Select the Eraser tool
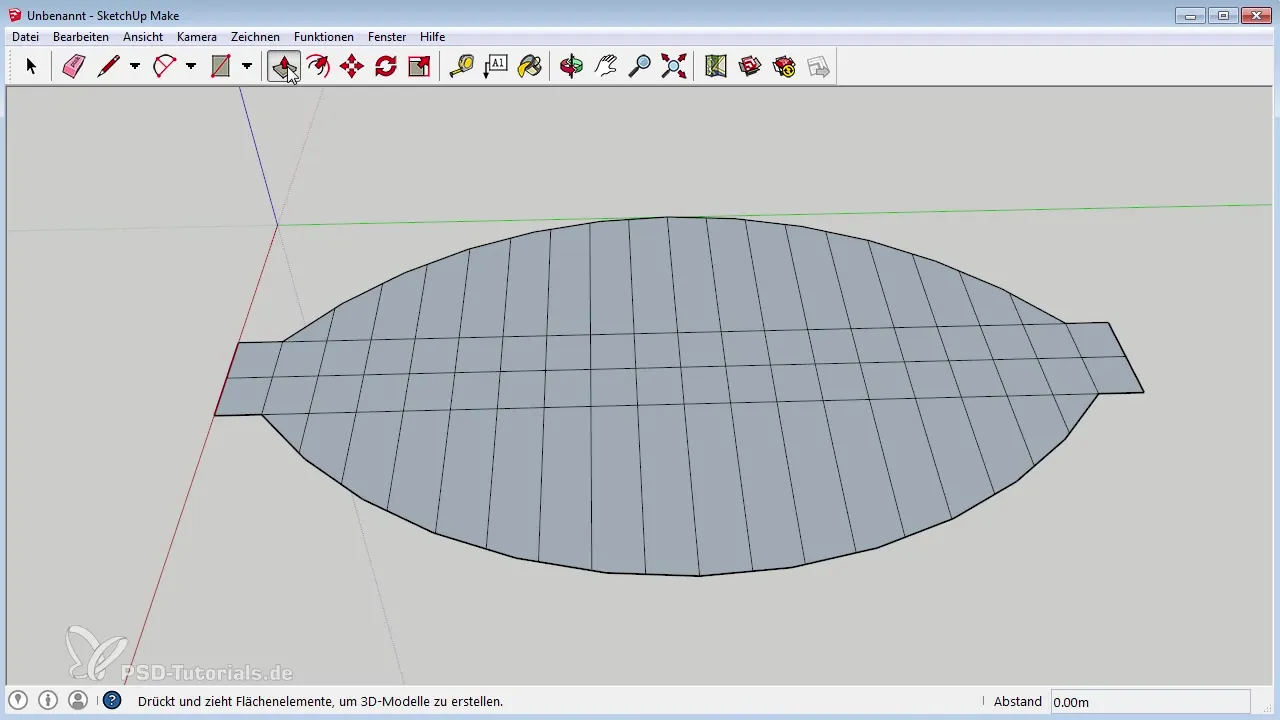This screenshot has height=720, width=1280. pos(74,66)
